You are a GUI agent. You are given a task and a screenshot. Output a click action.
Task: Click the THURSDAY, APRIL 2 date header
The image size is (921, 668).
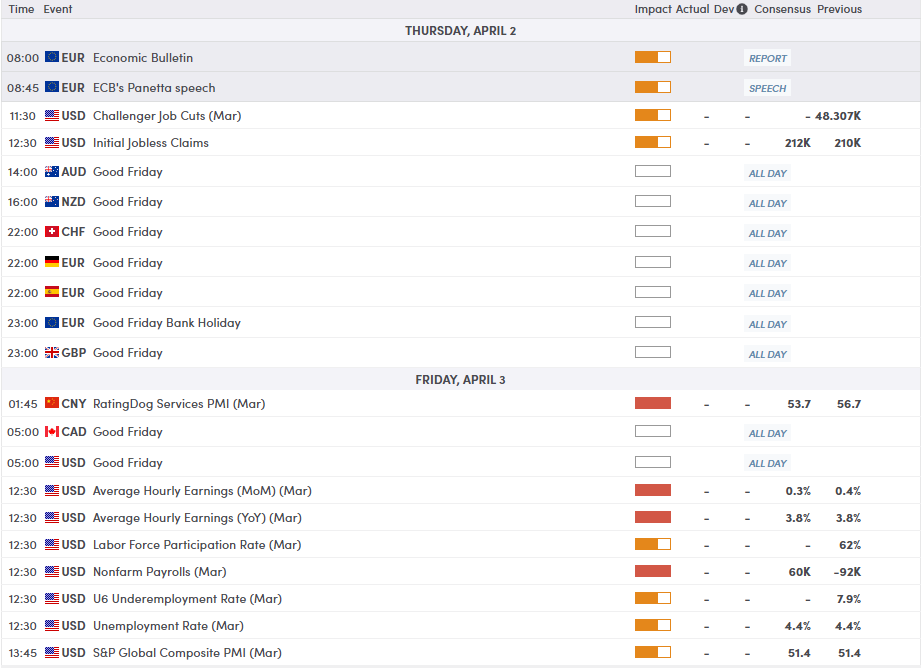coord(460,31)
